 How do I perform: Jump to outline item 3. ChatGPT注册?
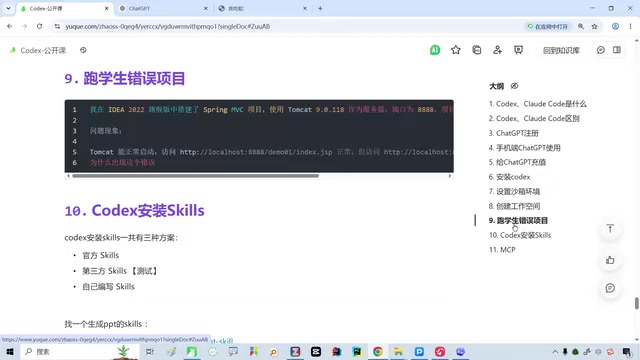(x=513, y=133)
